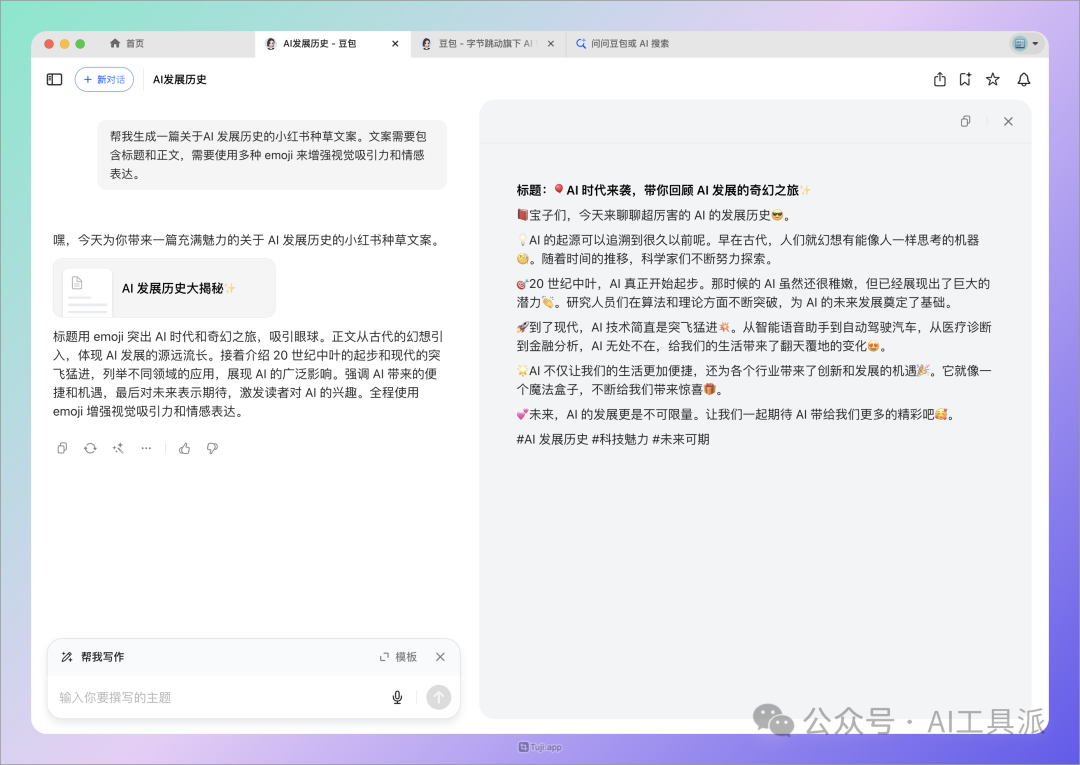Image resolution: width=1080 pixels, height=765 pixels.
Task: Dislike the response with thumbs down
Action: tap(212, 449)
